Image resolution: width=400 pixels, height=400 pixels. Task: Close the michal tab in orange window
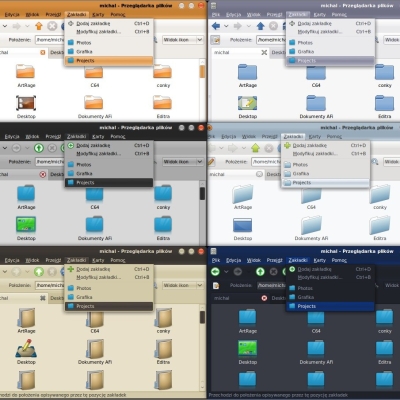(43, 52)
